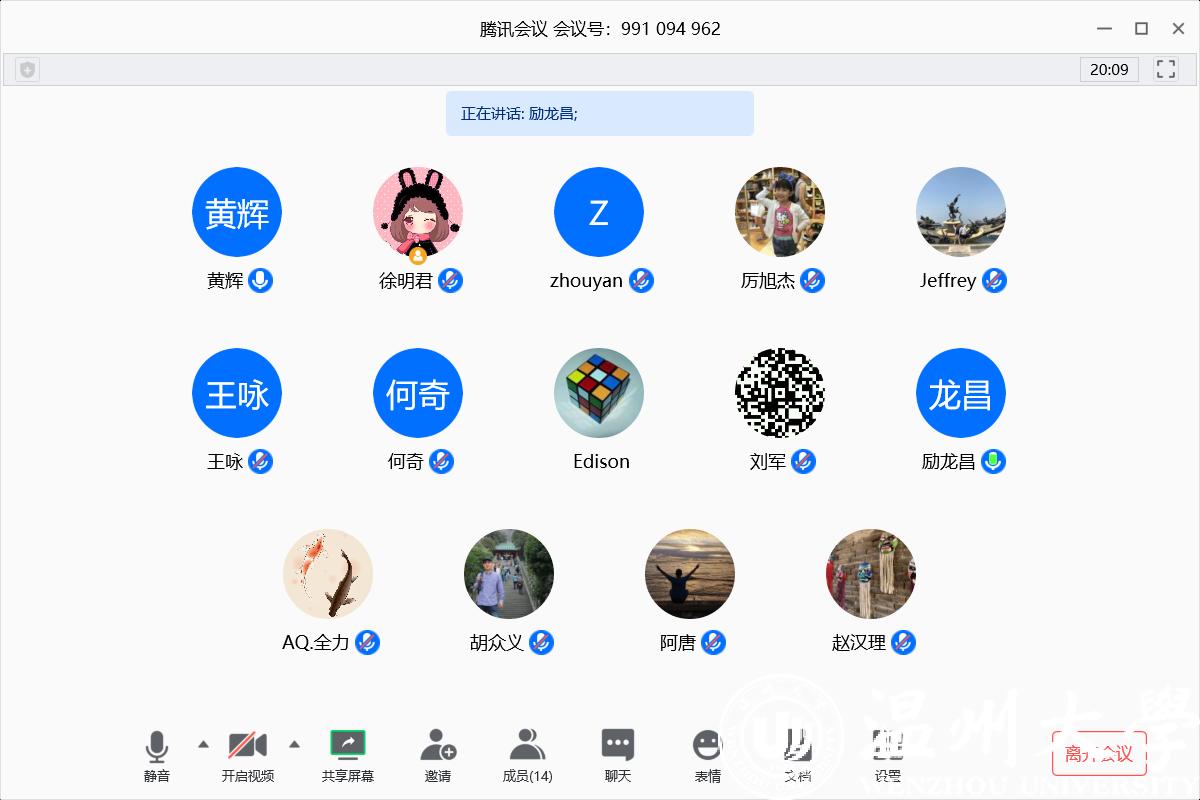Expand the audio options arrow beside 静音
Viewport: 1200px width, 800px height.
(x=204, y=744)
